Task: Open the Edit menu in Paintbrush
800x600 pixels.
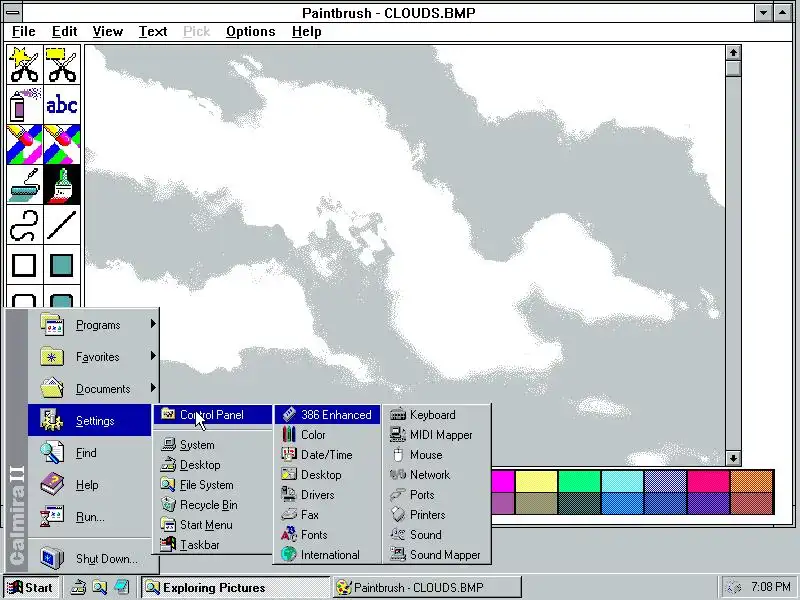Action: [64, 32]
